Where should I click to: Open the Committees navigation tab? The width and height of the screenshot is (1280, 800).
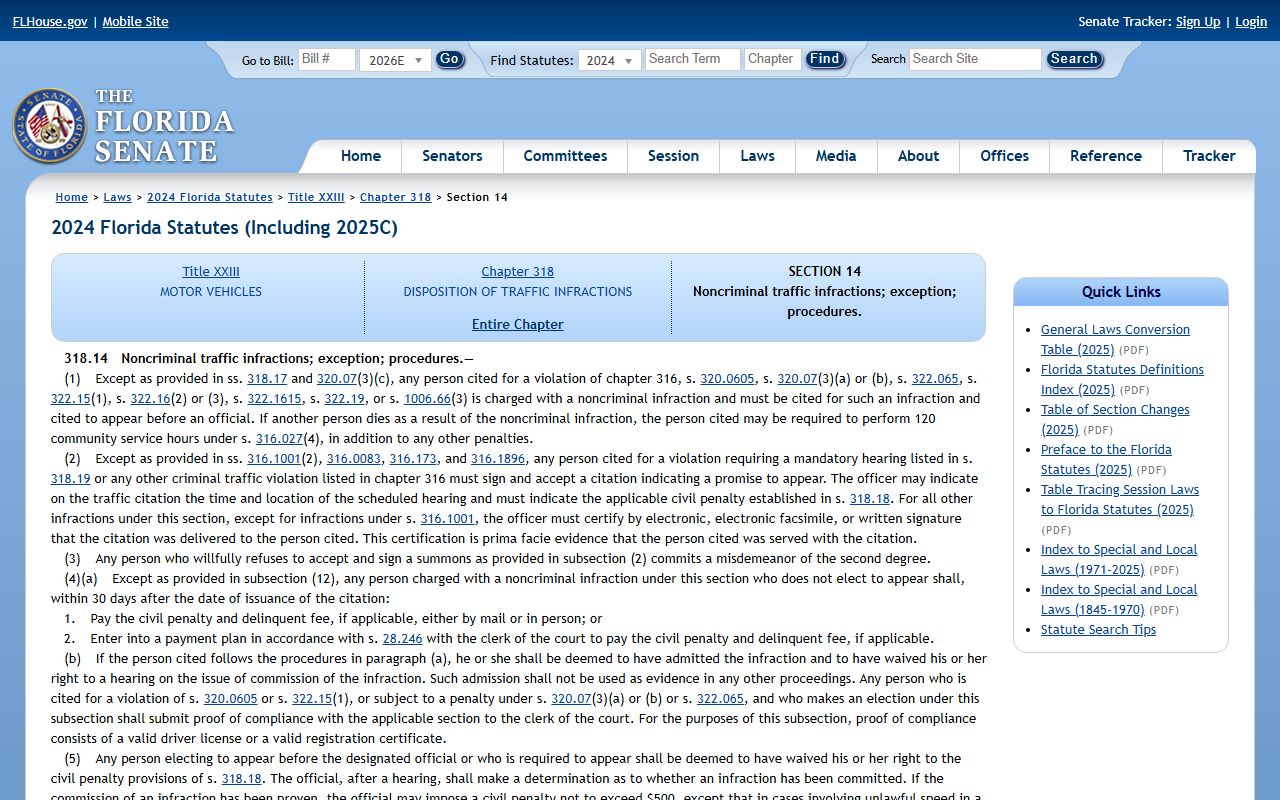coord(565,156)
